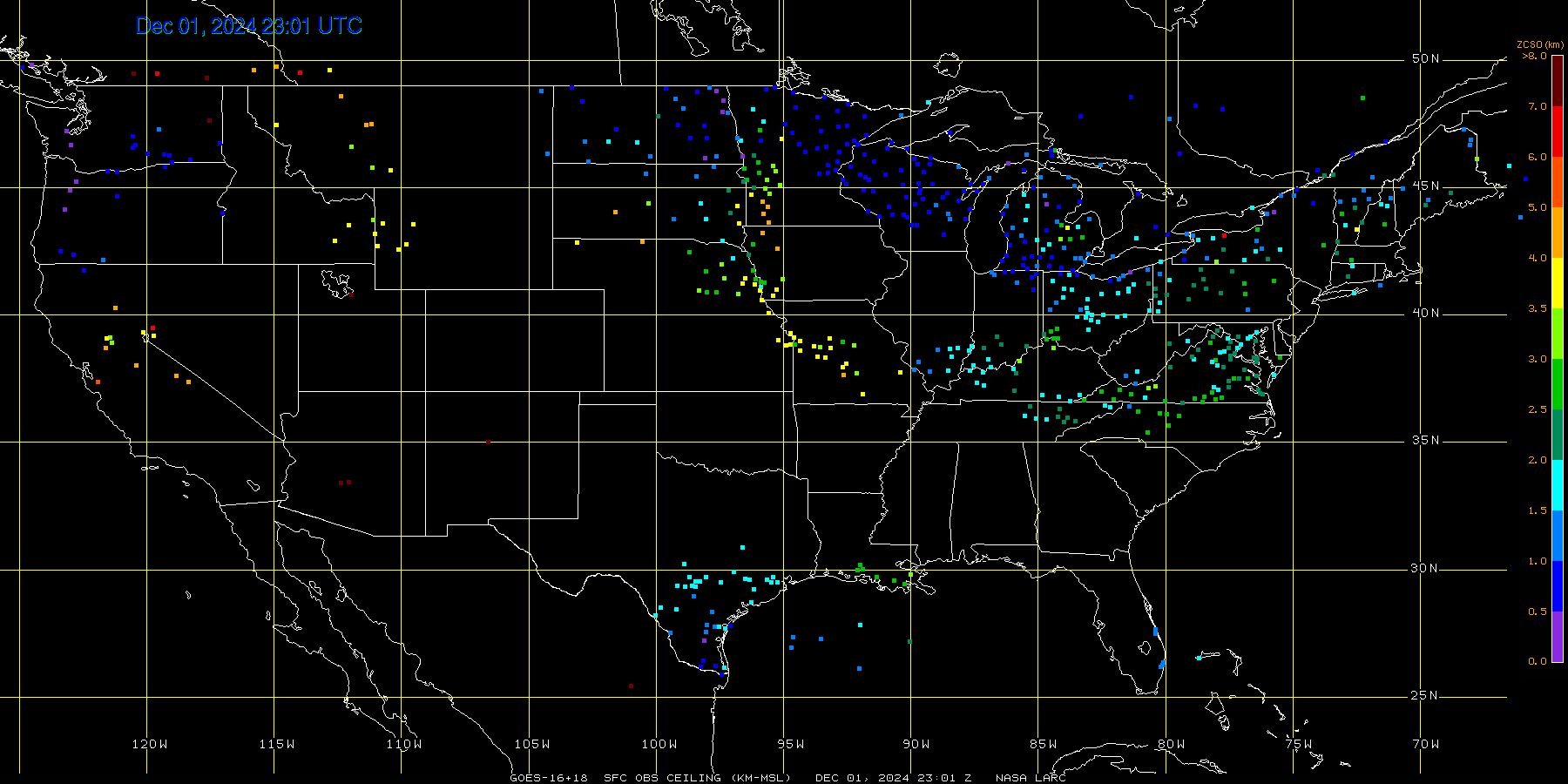
Task: Pick the purple segment of the color bar
Action: click(x=1558, y=637)
